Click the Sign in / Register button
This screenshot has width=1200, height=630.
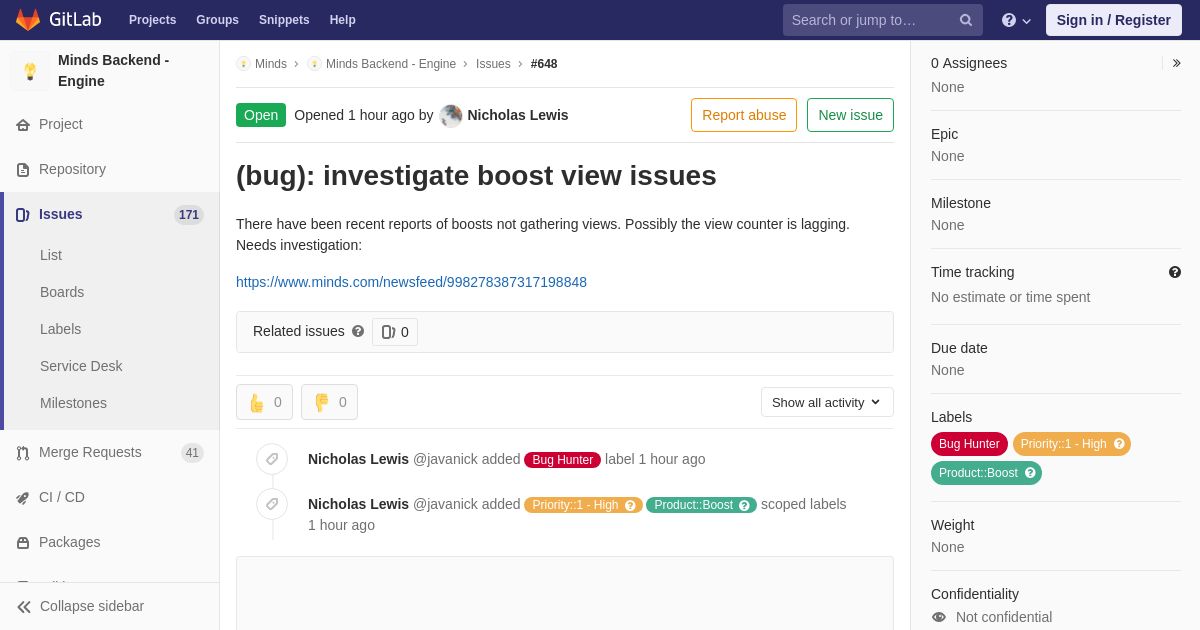(1114, 20)
